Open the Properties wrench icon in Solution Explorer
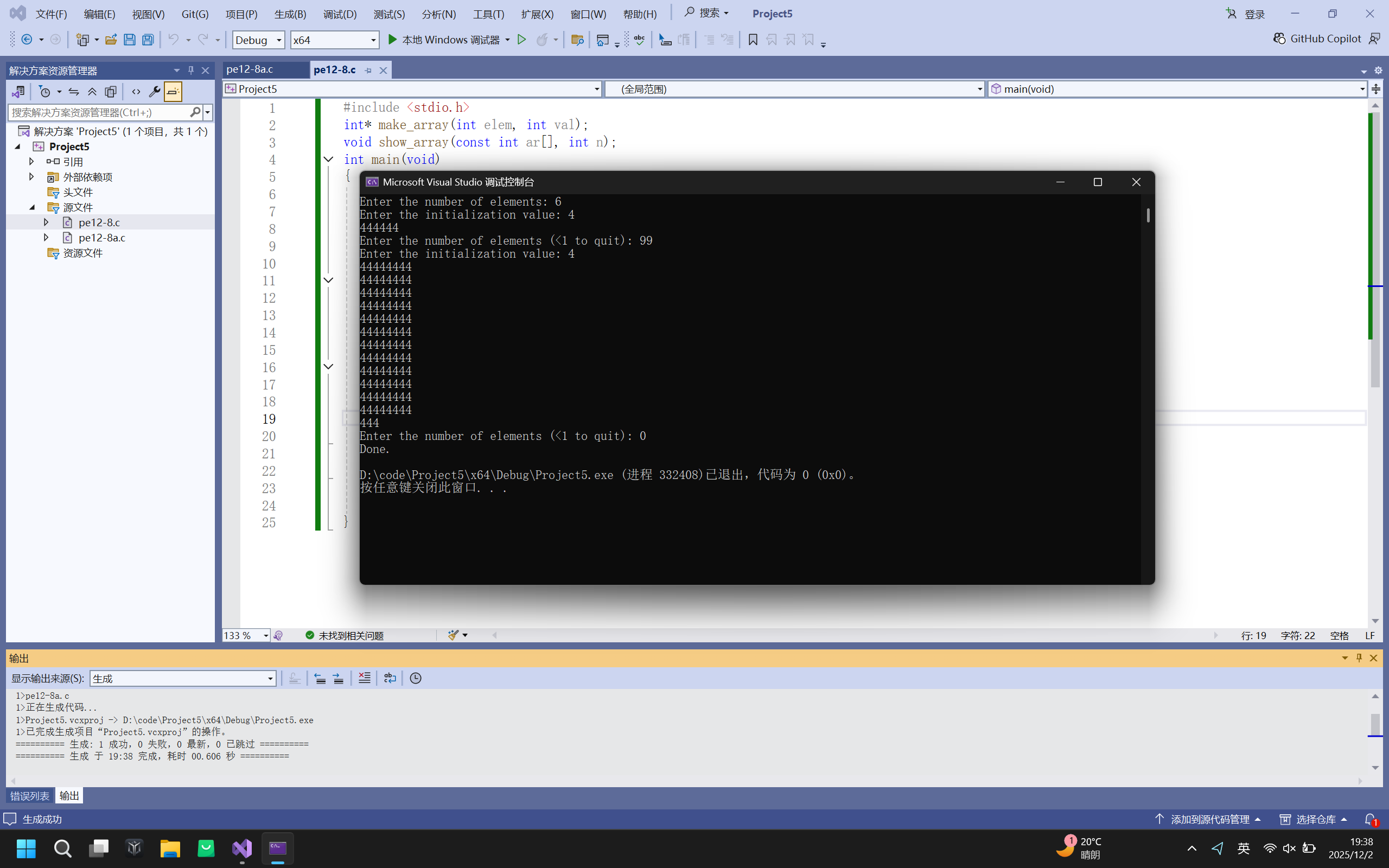Viewport: 1389px width, 868px height. click(154, 92)
